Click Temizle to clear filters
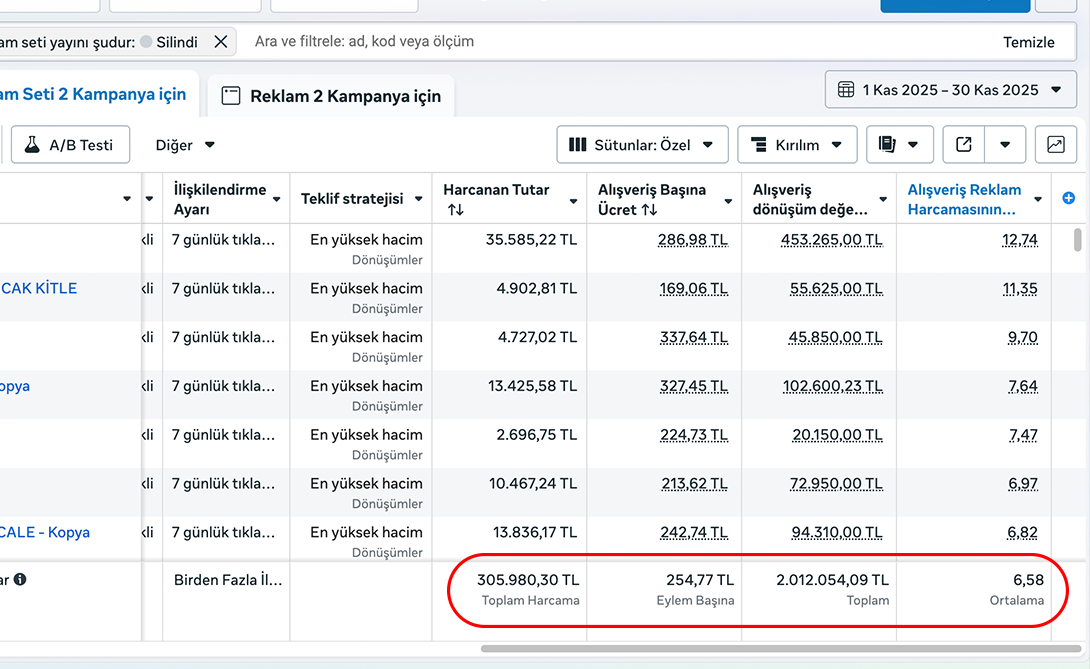Viewport: 1090px width, 669px height. tap(1029, 42)
